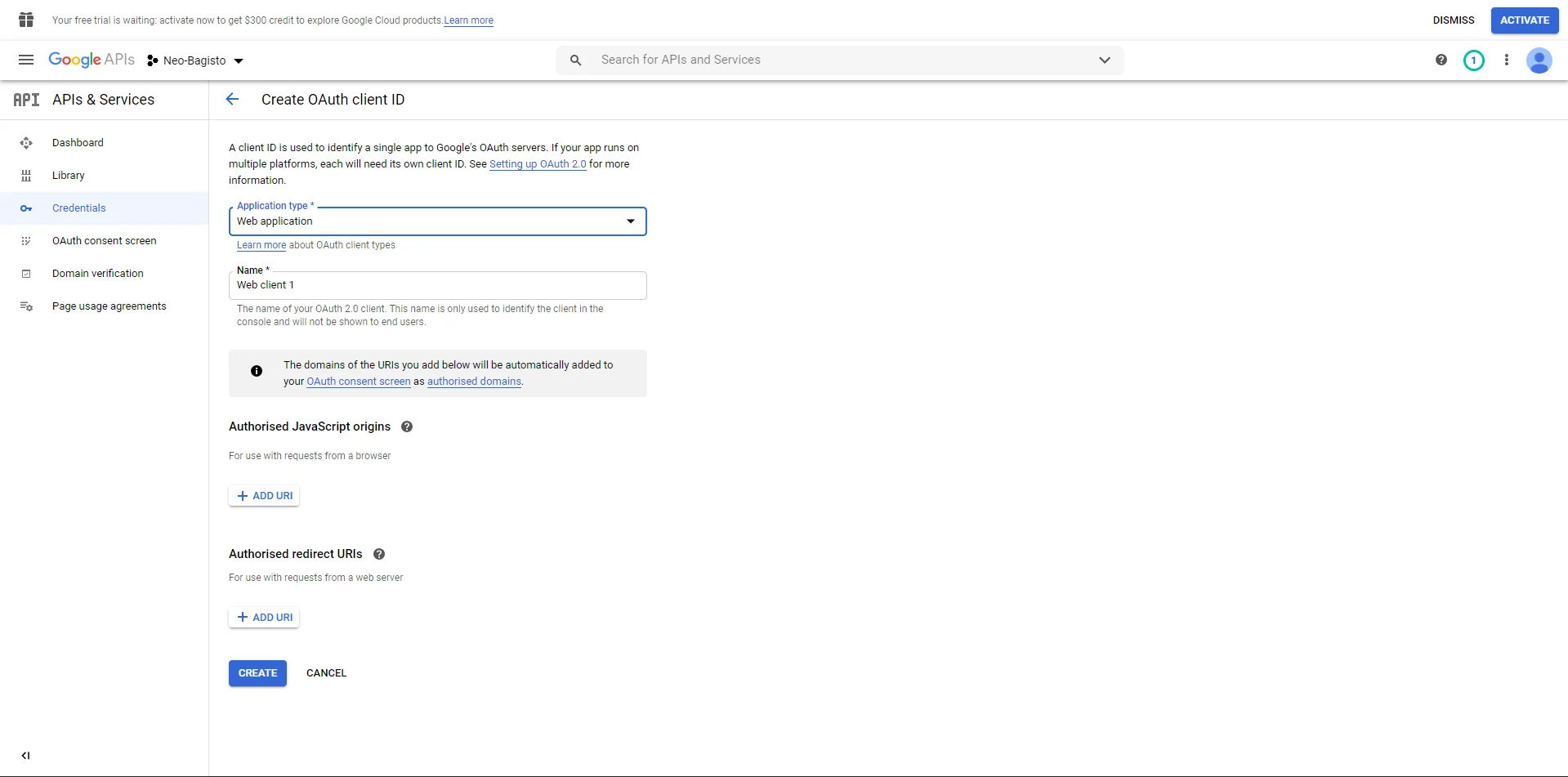
Task: Add URI under Authorised redirect URIs
Action: pos(264,618)
